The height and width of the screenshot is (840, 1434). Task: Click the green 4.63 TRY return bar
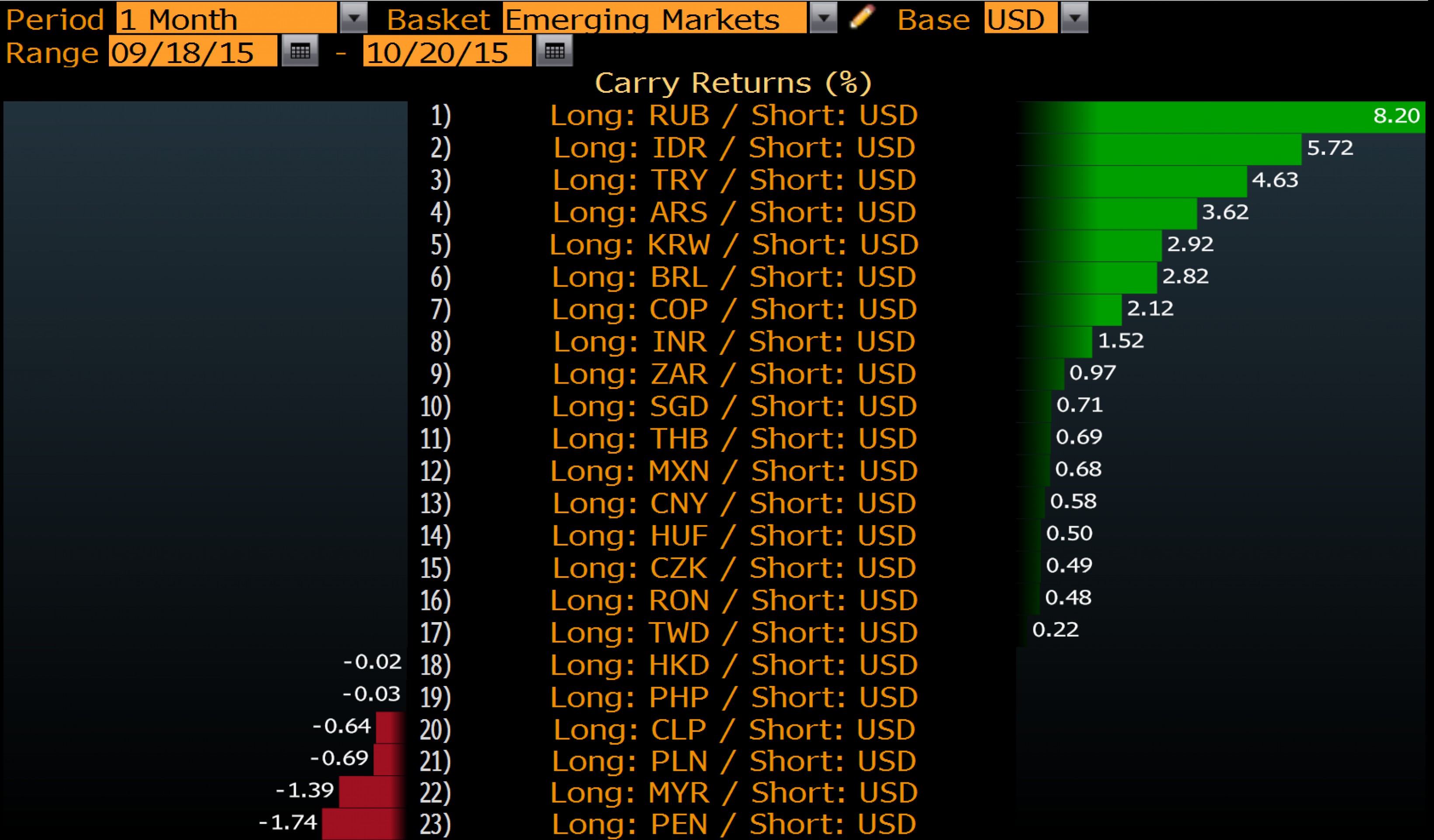coord(1133,181)
